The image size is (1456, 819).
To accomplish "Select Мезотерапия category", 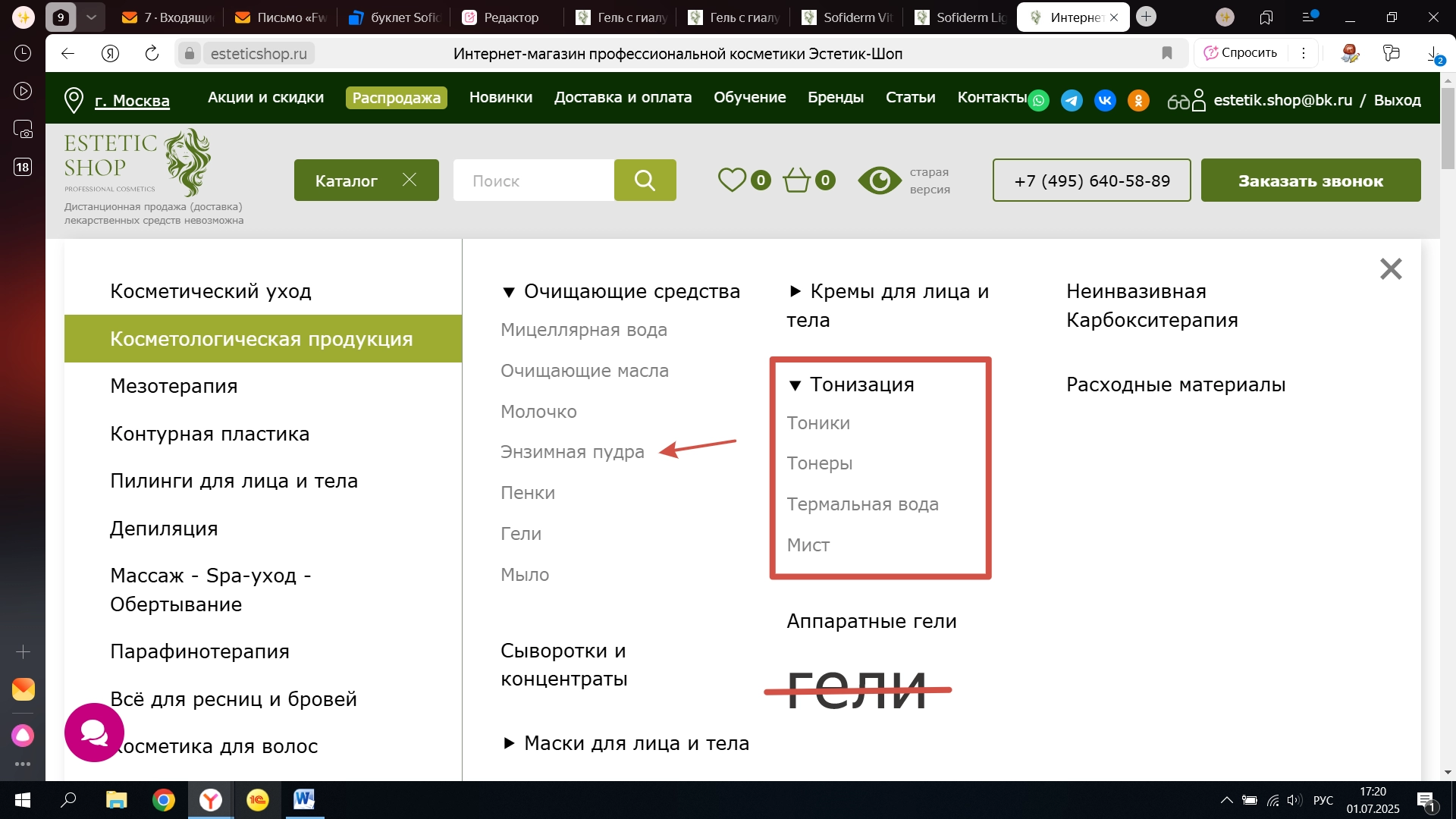I will point(174,386).
